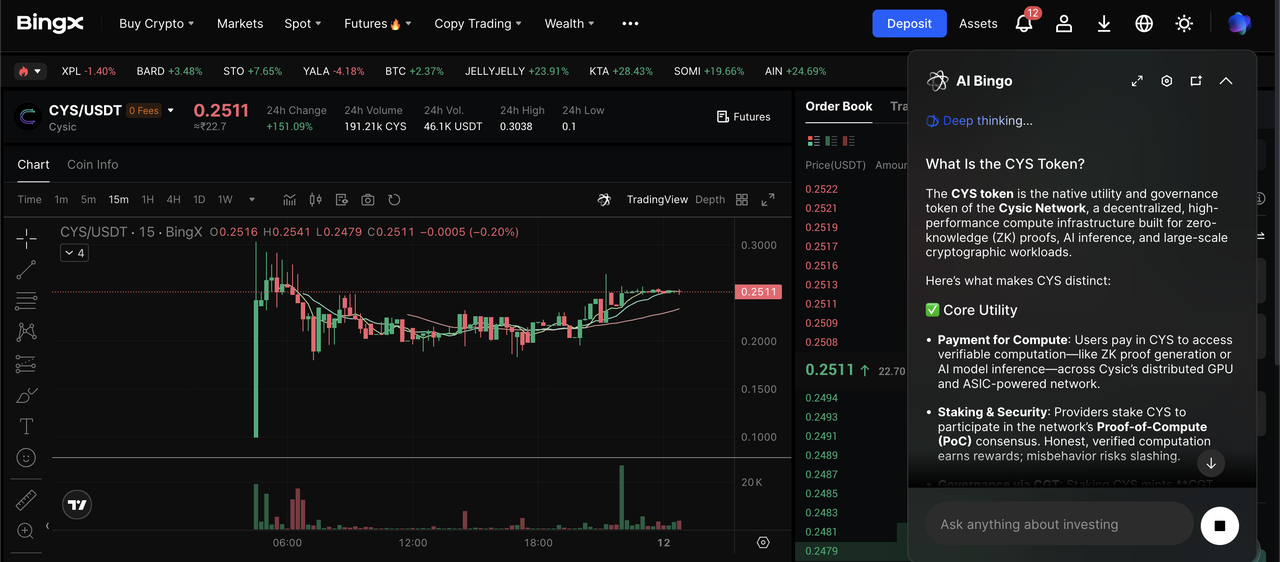The height and width of the screenshot is (562, 1280).
Task: Select the 1H timeframe
Action: pyautogui.click(x=148, y=200)
